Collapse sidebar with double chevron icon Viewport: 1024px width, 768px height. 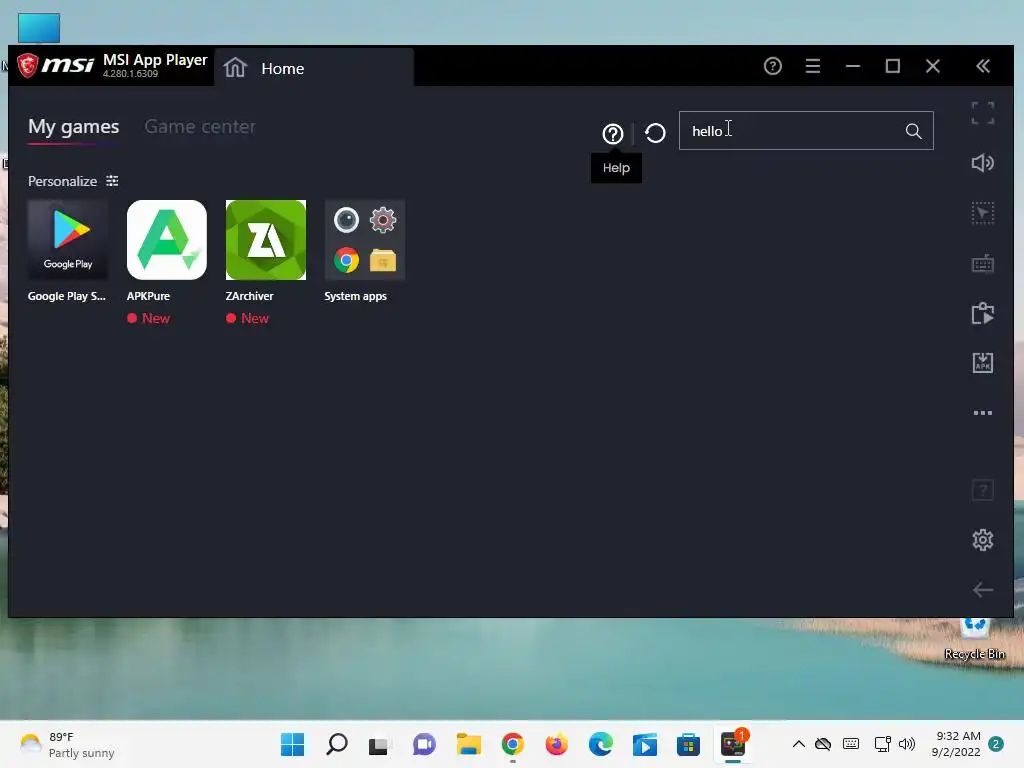[x=983, y=66]
